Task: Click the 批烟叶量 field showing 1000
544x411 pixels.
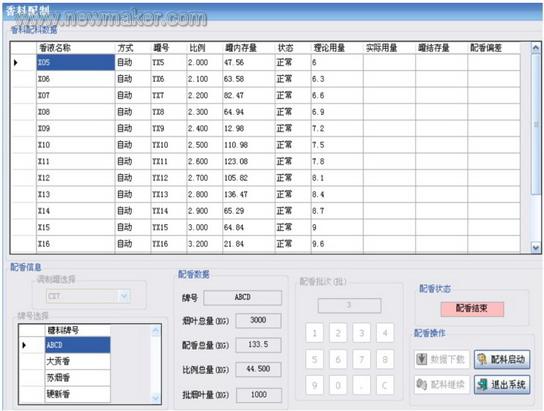Action: pos(259,395)
